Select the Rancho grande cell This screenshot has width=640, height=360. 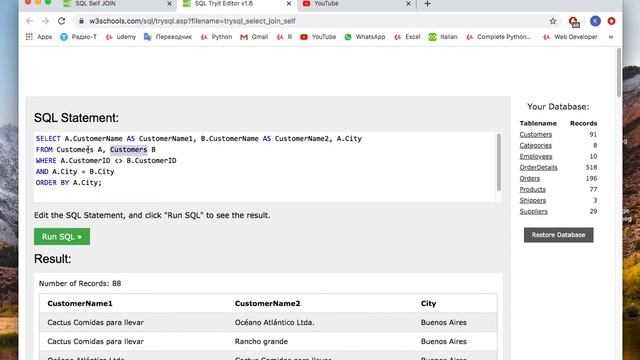(261, 341)
